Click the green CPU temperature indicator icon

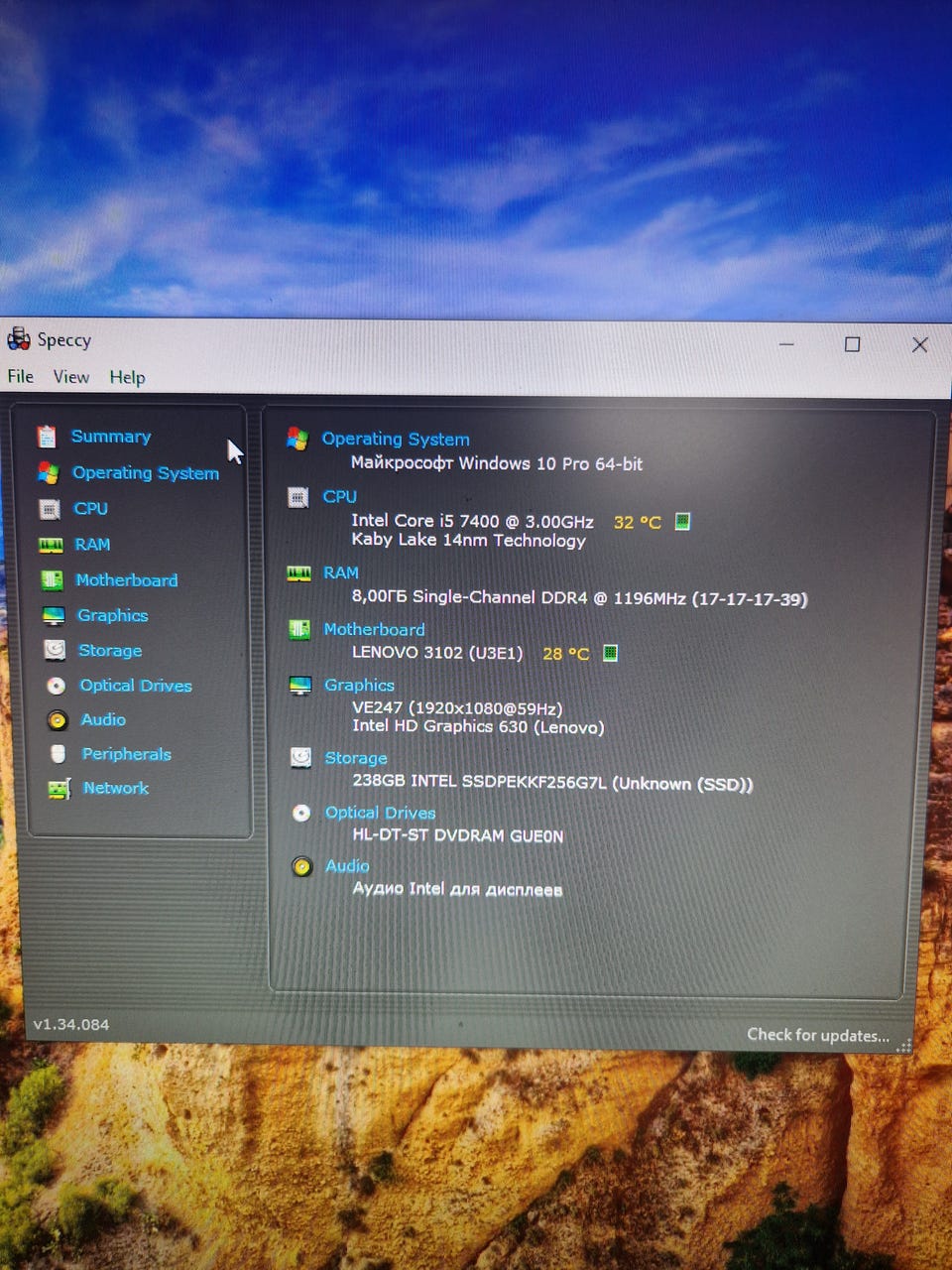[x=682, y=521]
